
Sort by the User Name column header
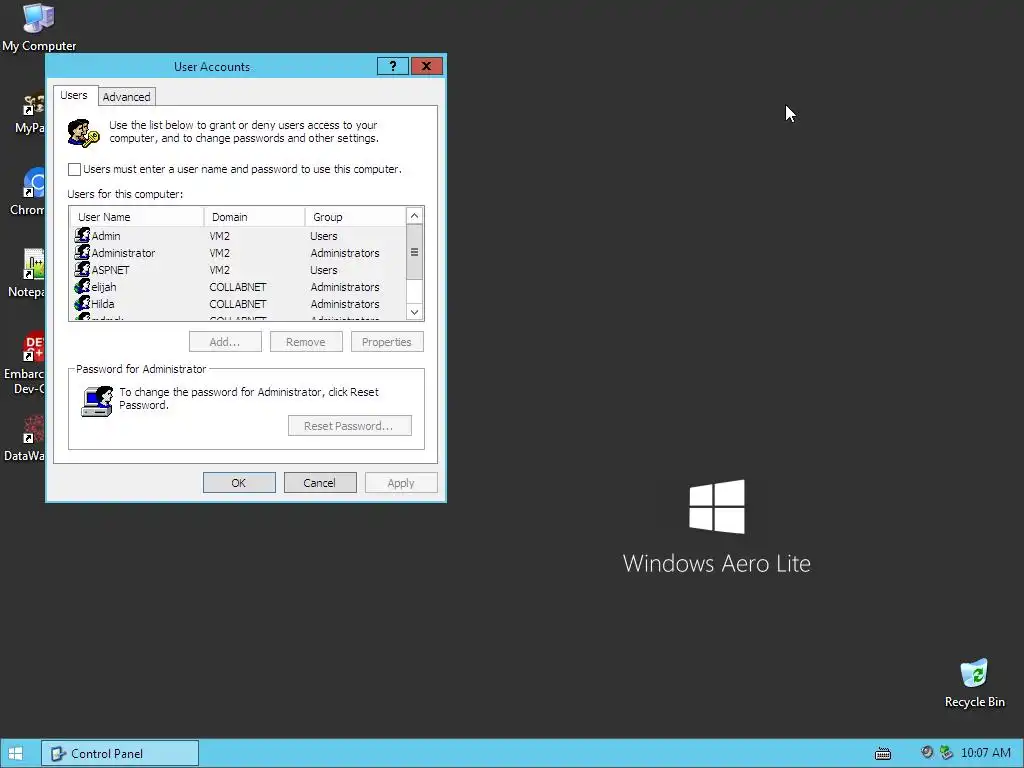[x=136, y=217]
